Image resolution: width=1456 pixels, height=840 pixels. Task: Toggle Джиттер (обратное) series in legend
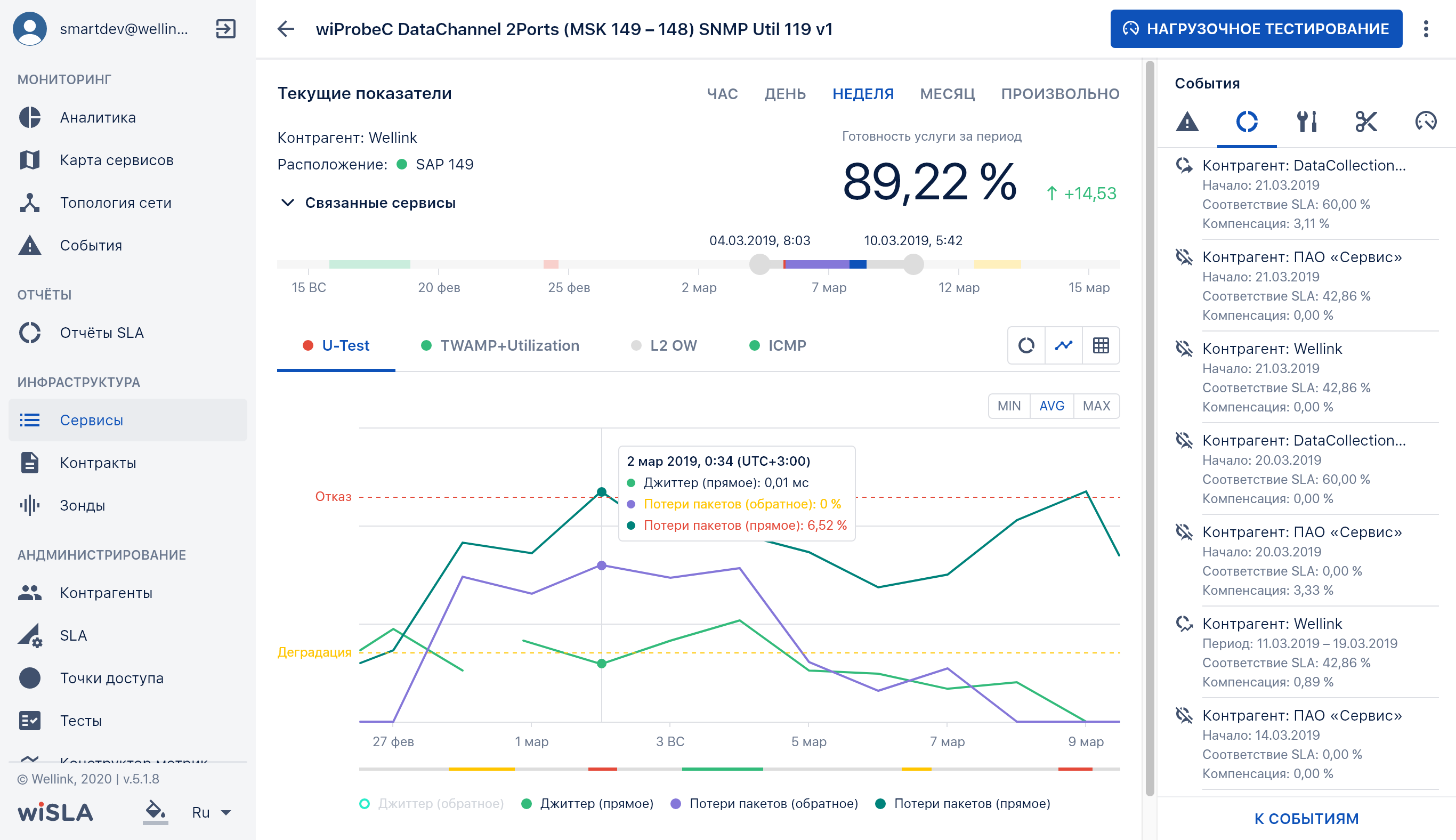coord(432,804)
